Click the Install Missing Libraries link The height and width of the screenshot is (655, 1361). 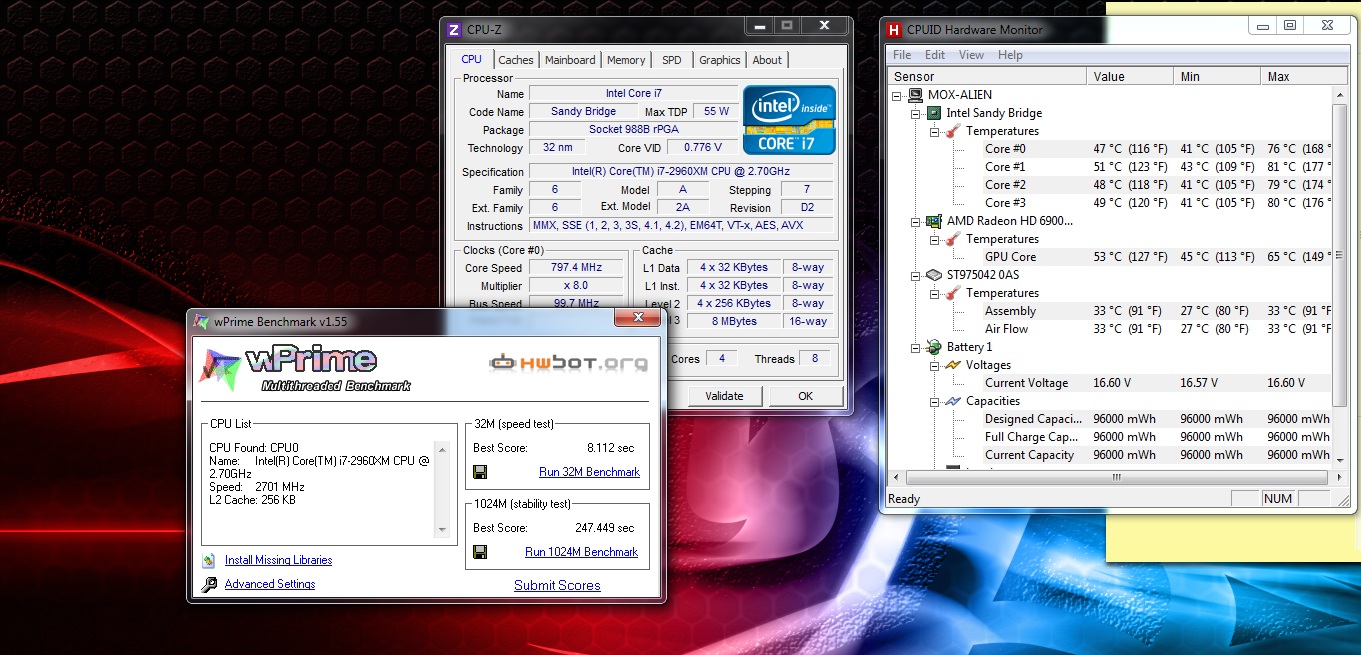[x=278, y=561]
